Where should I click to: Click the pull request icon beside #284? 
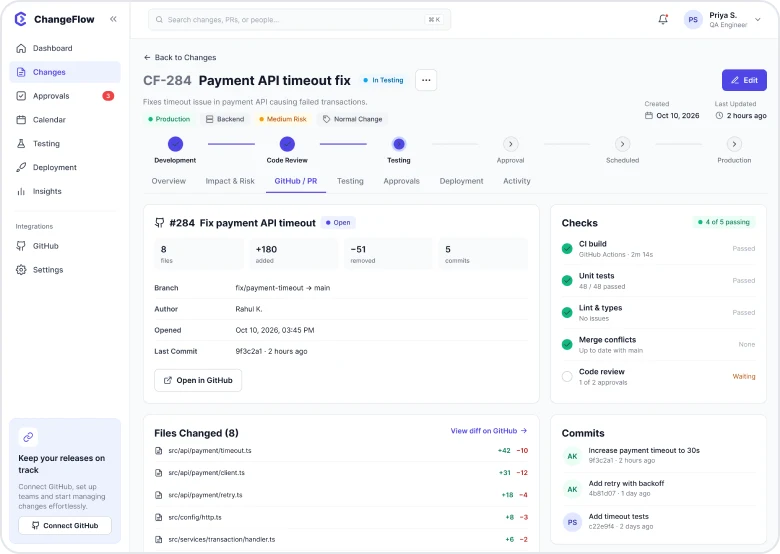[159, 223]
